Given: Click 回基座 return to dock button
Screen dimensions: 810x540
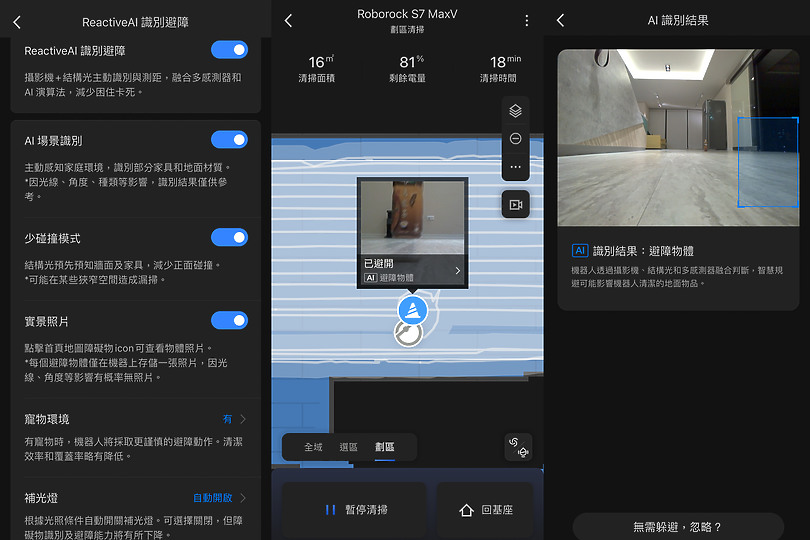Looking at the screenshot, I should click(x=485, y=510).
